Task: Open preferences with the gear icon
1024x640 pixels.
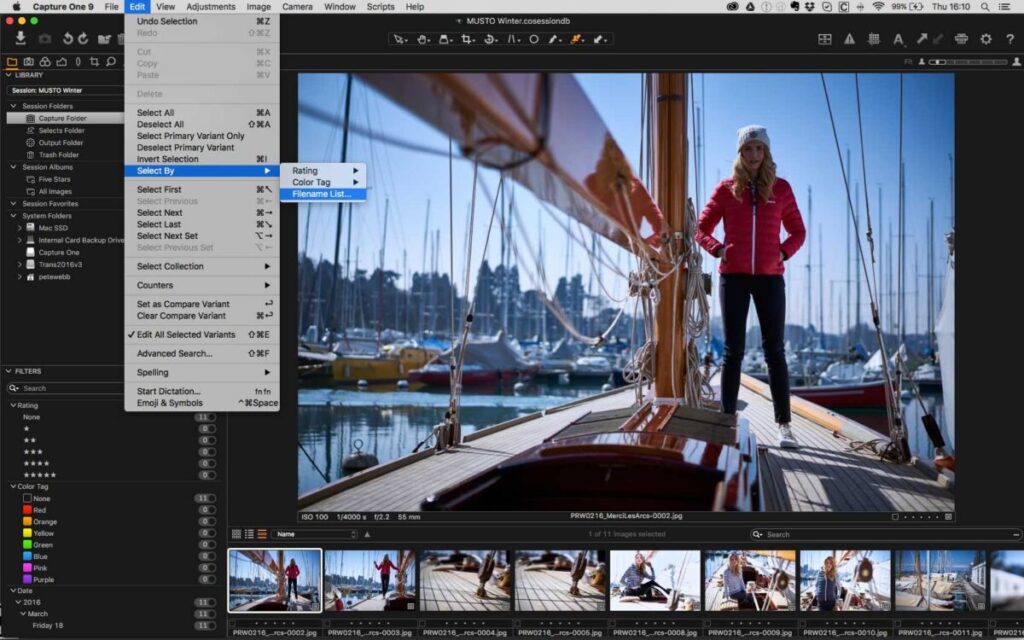Action: pos(986,39)
